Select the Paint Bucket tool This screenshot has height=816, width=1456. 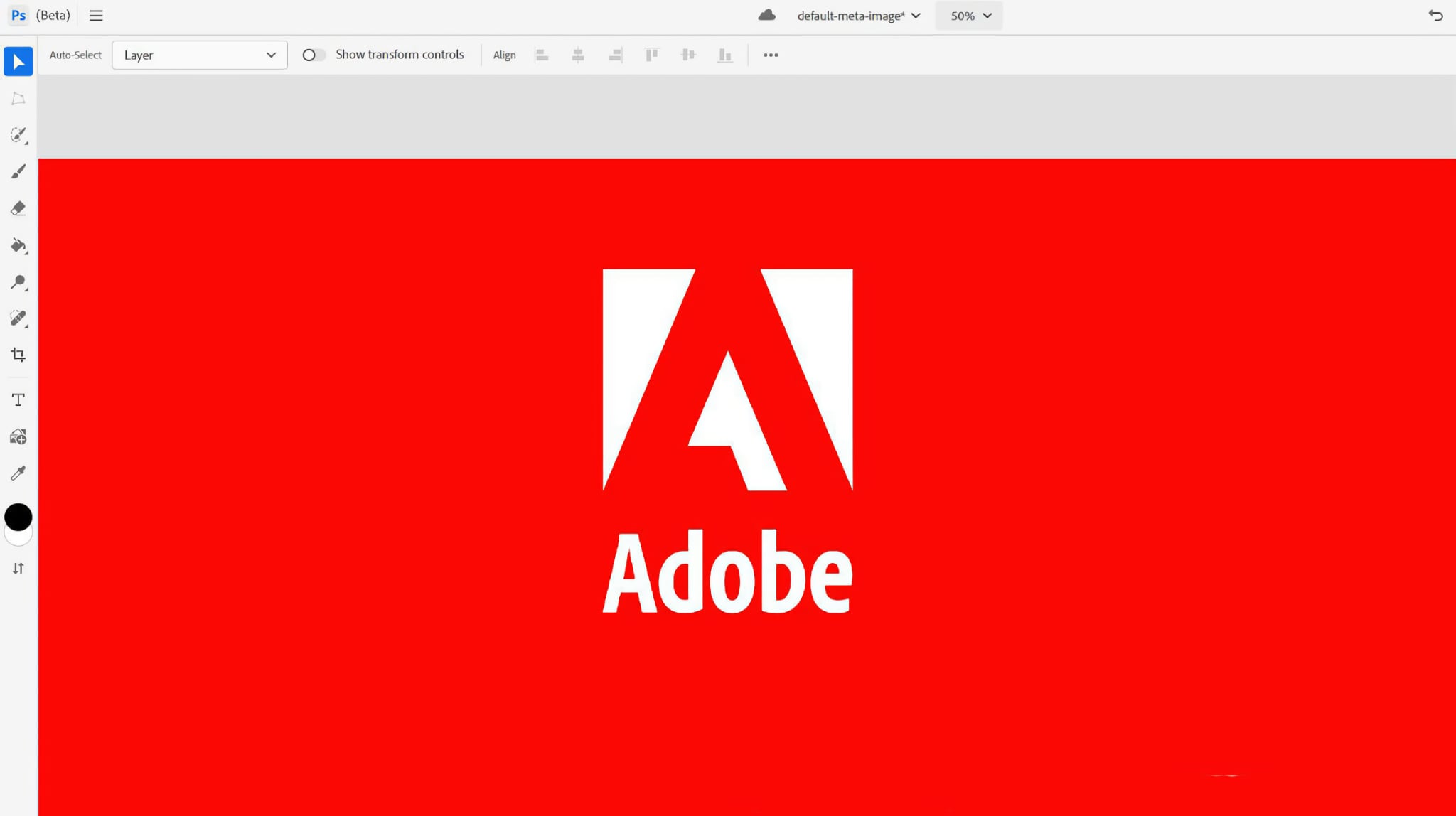point(18,246)
